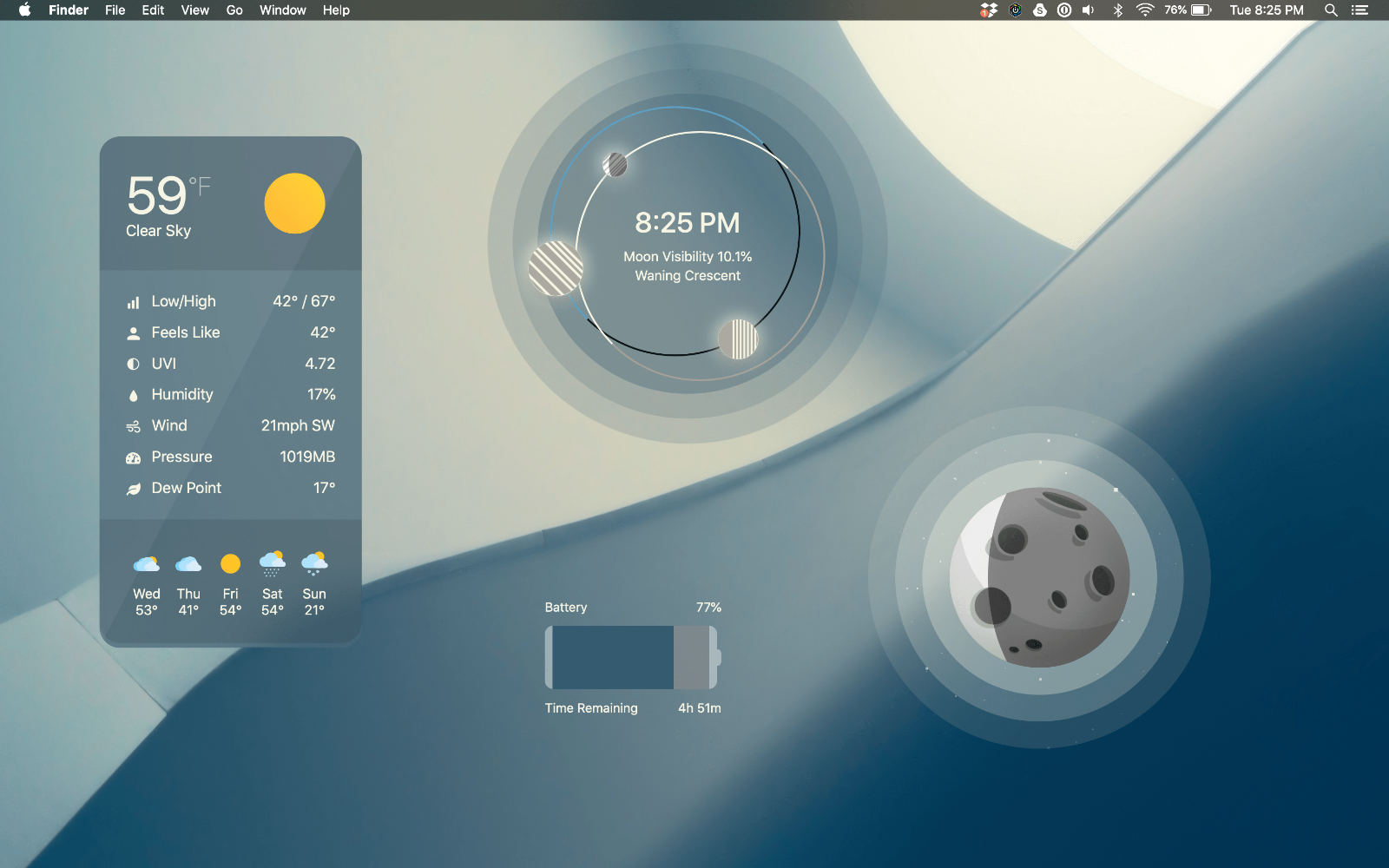Click the Pressure gauge icon
Screen dimensions: 1389x868
133,457
